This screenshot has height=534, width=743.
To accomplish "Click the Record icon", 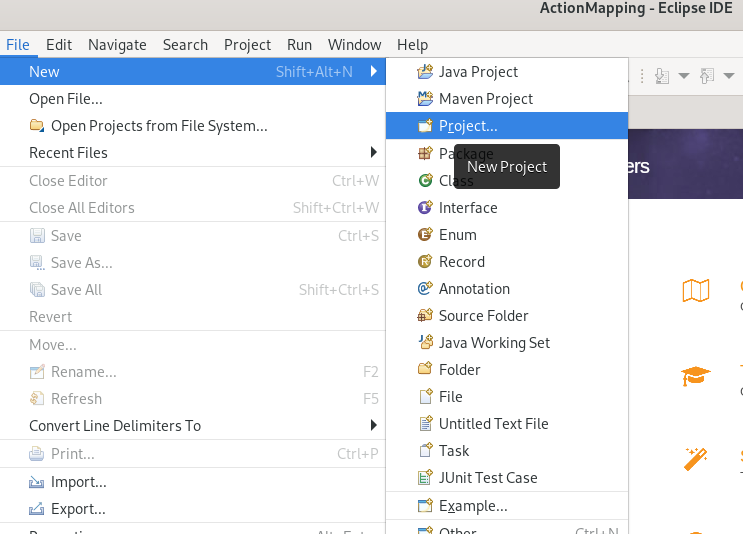I will (x=425, y=261).
